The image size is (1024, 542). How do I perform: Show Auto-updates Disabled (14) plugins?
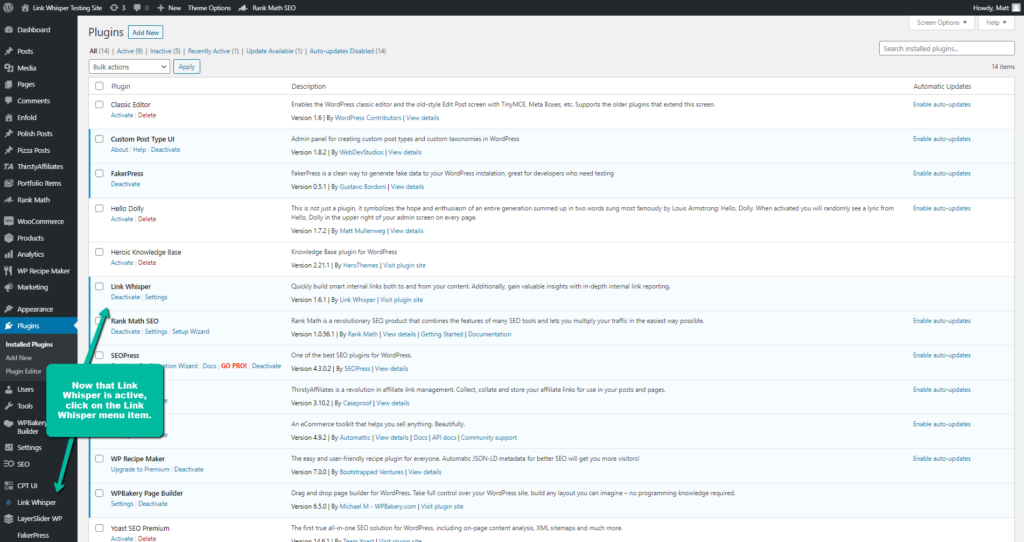coord(348,51)
